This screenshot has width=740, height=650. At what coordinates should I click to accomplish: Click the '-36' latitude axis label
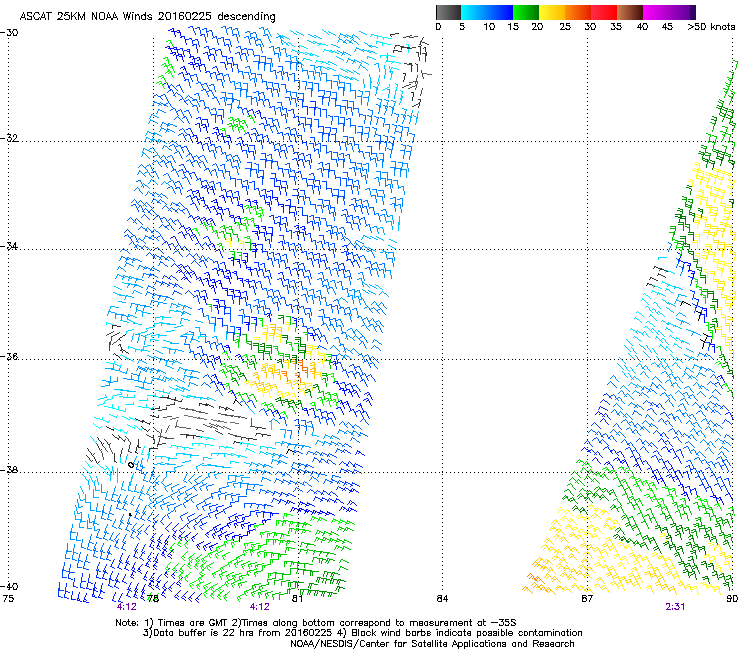click(9, 356)
